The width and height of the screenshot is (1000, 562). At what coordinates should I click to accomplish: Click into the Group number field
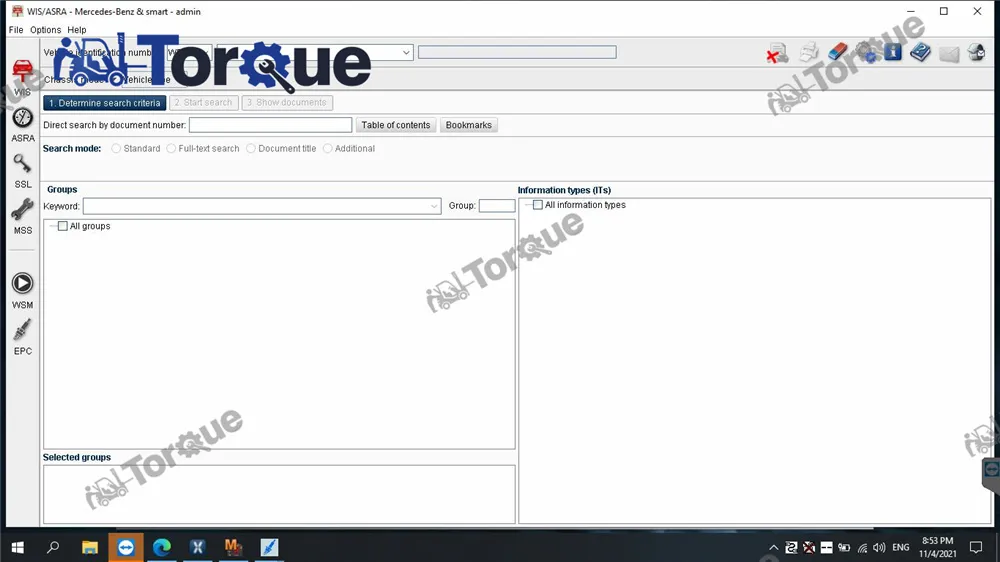pyautogui.click(x=497, y=205)
